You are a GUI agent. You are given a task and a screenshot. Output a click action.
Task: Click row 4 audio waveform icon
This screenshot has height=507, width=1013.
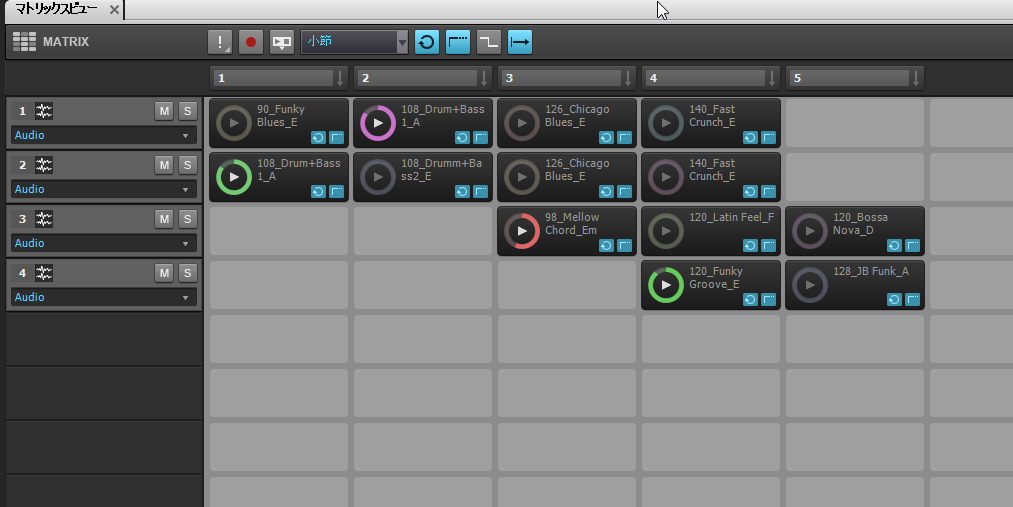(x=44, y=273)
